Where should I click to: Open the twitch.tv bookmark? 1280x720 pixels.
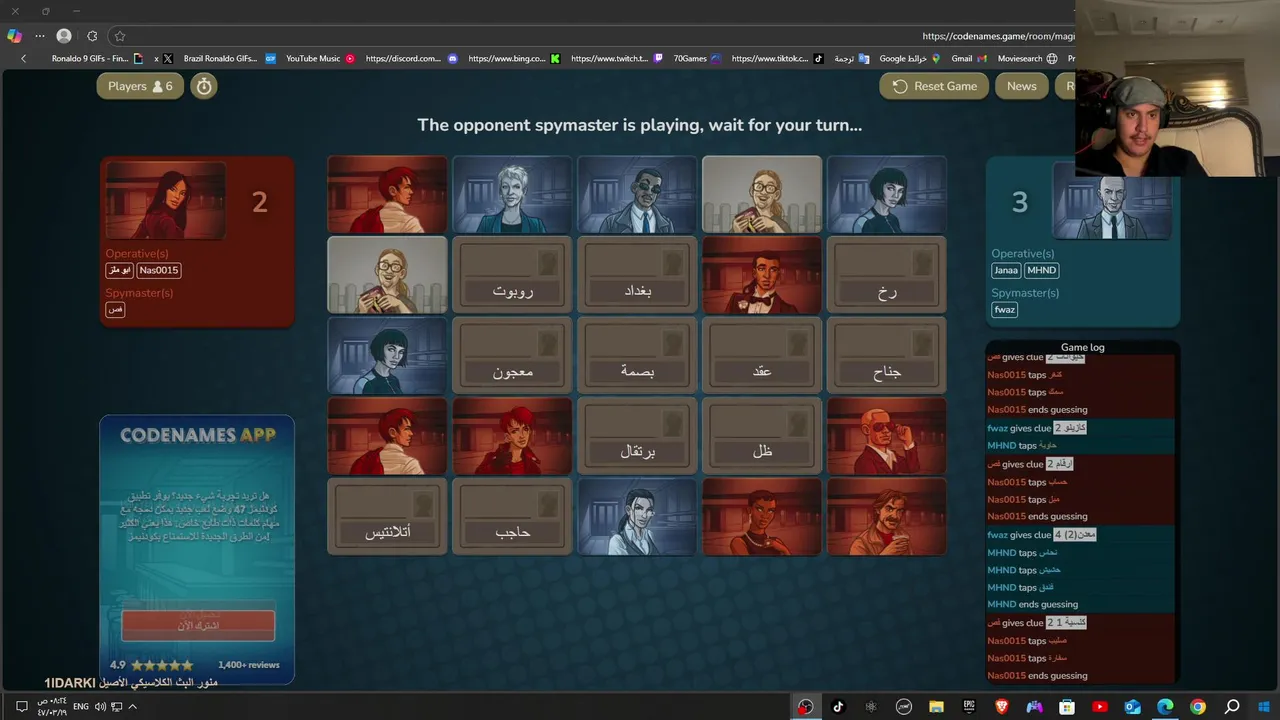617,59
